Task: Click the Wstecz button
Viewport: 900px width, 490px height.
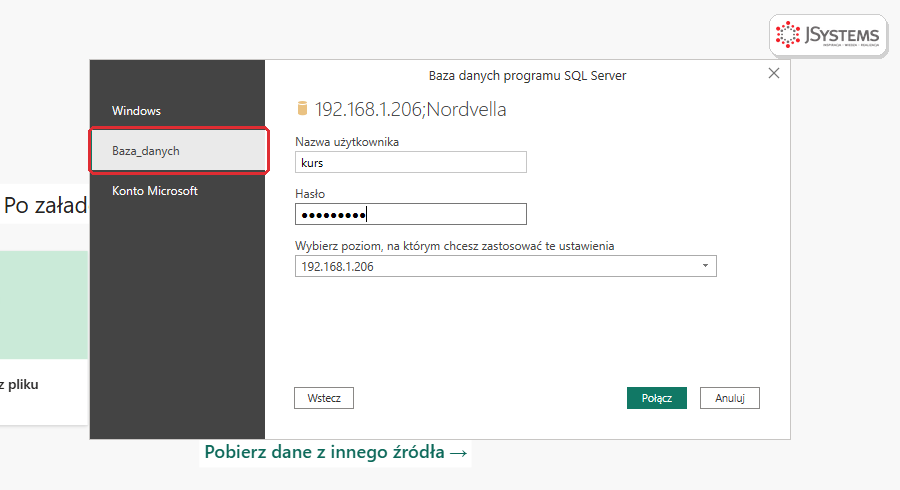Action: (x=324, y=398)
